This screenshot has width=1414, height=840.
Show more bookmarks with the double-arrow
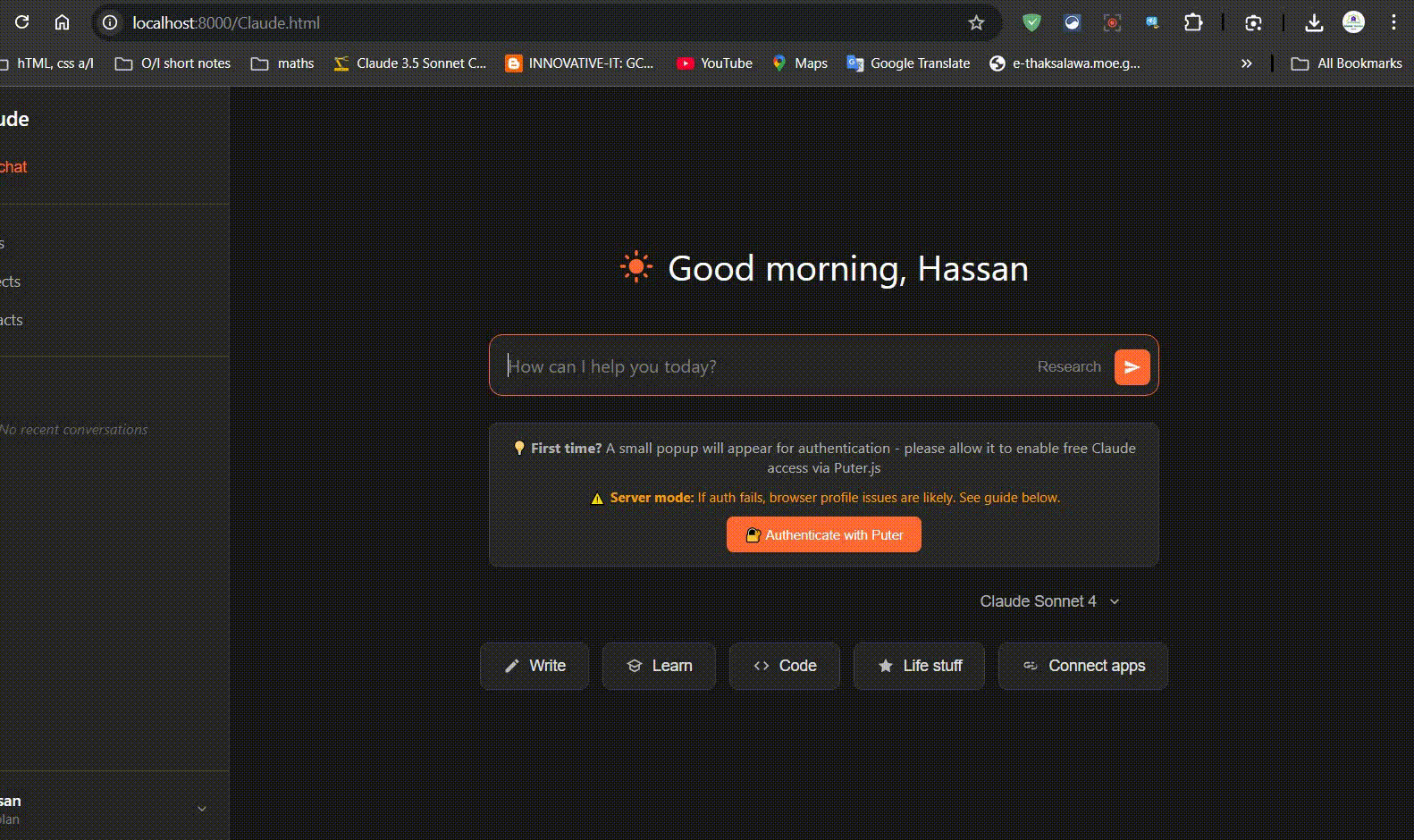pos(1246,63)
